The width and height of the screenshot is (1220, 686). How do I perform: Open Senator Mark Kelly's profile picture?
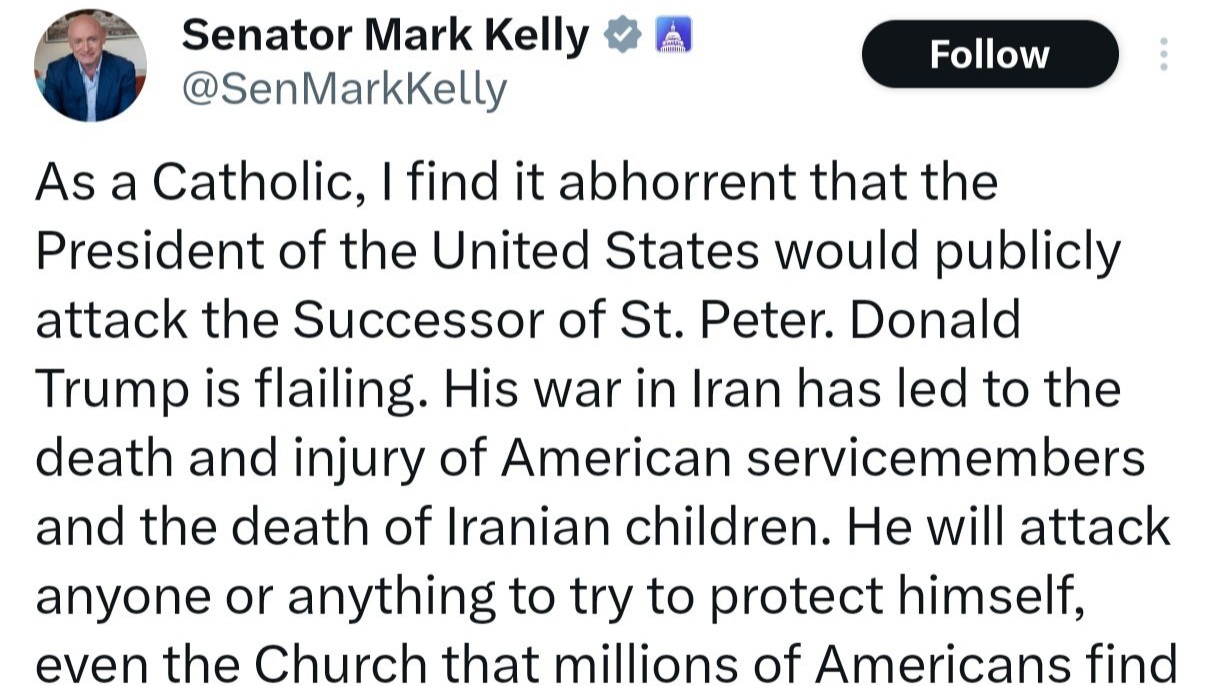tap(91, 66)
